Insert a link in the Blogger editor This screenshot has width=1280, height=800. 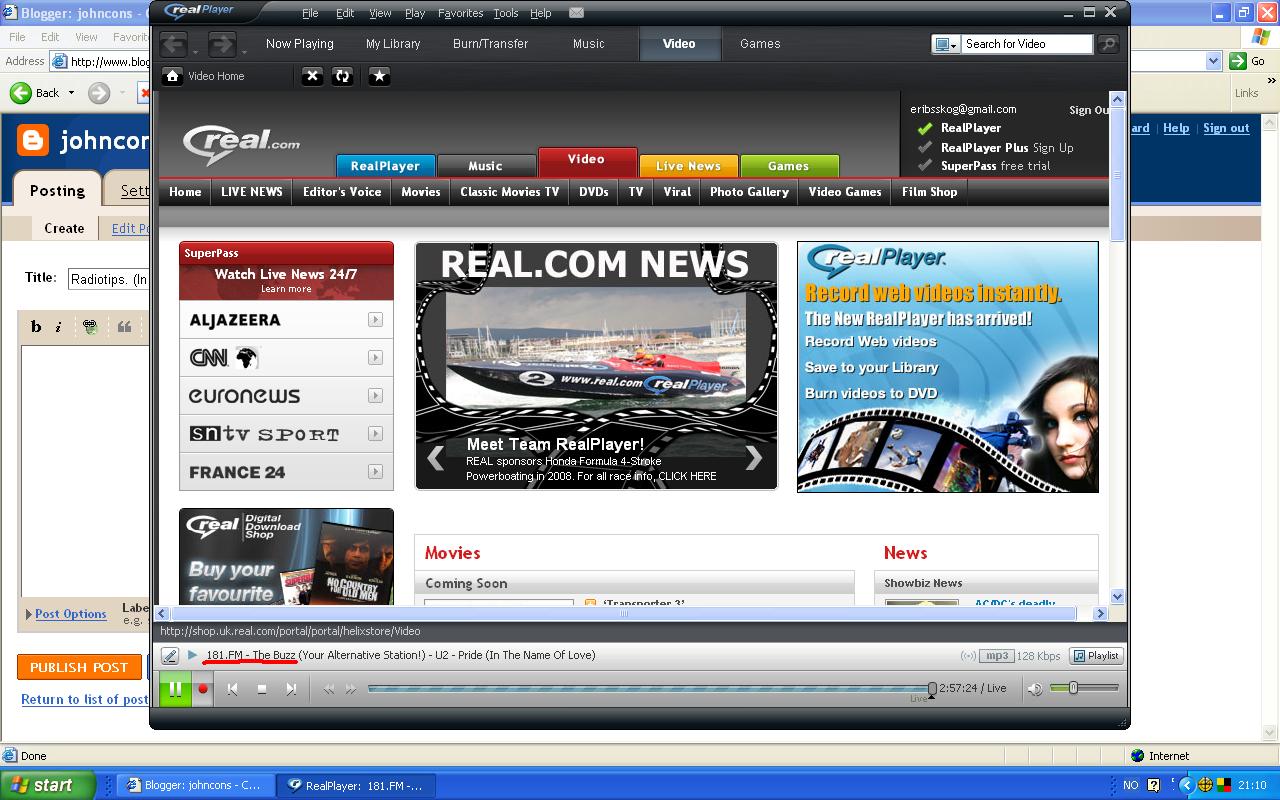coord(90,326)
